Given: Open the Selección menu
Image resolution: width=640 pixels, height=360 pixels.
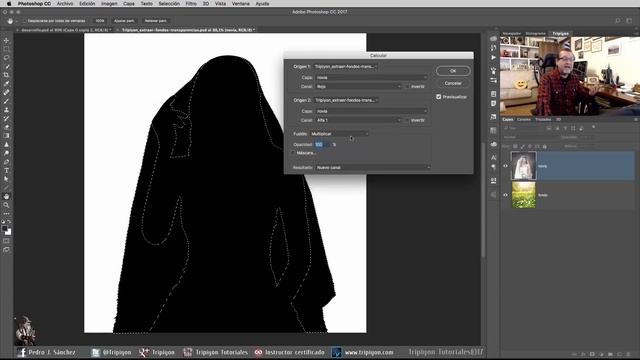Looking at the screenshot, I should click(x=169, y=4).
